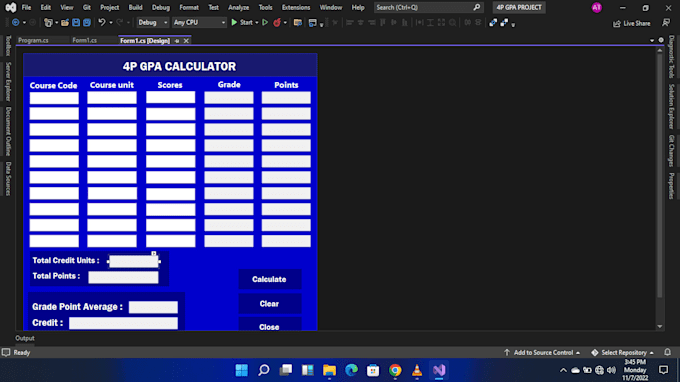
Task: Expand the New Project dropdown arrow
Action: [x=56, y=23]
